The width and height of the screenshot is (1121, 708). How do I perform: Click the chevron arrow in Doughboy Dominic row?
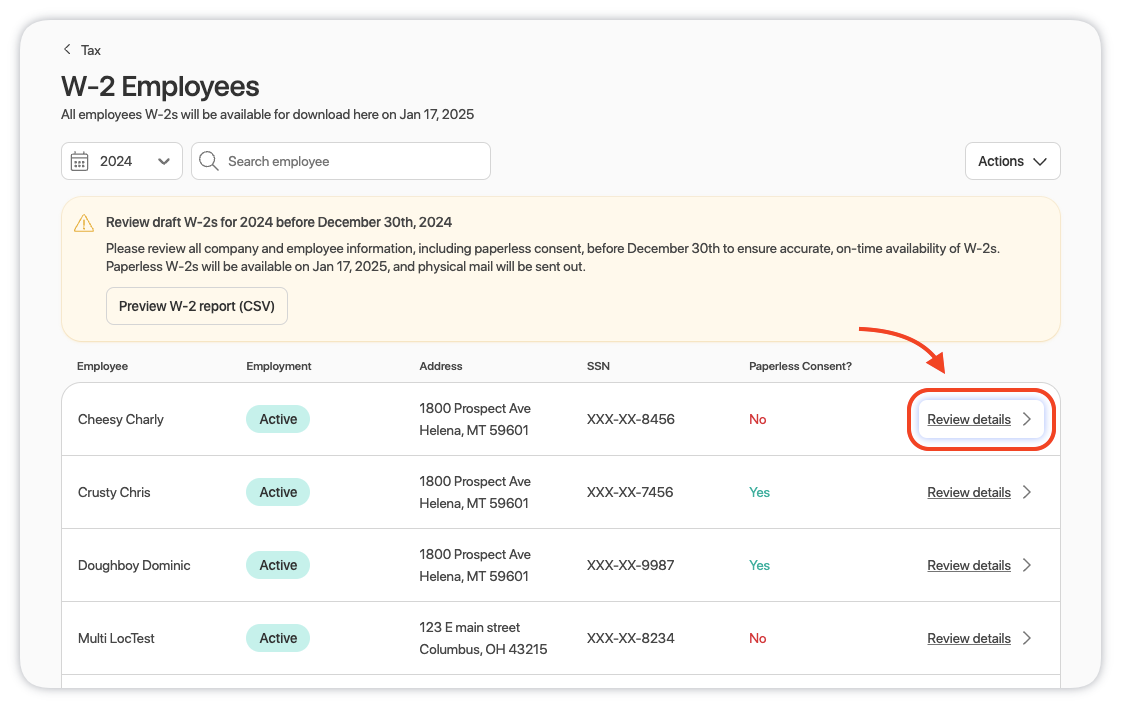(1027, 566)
